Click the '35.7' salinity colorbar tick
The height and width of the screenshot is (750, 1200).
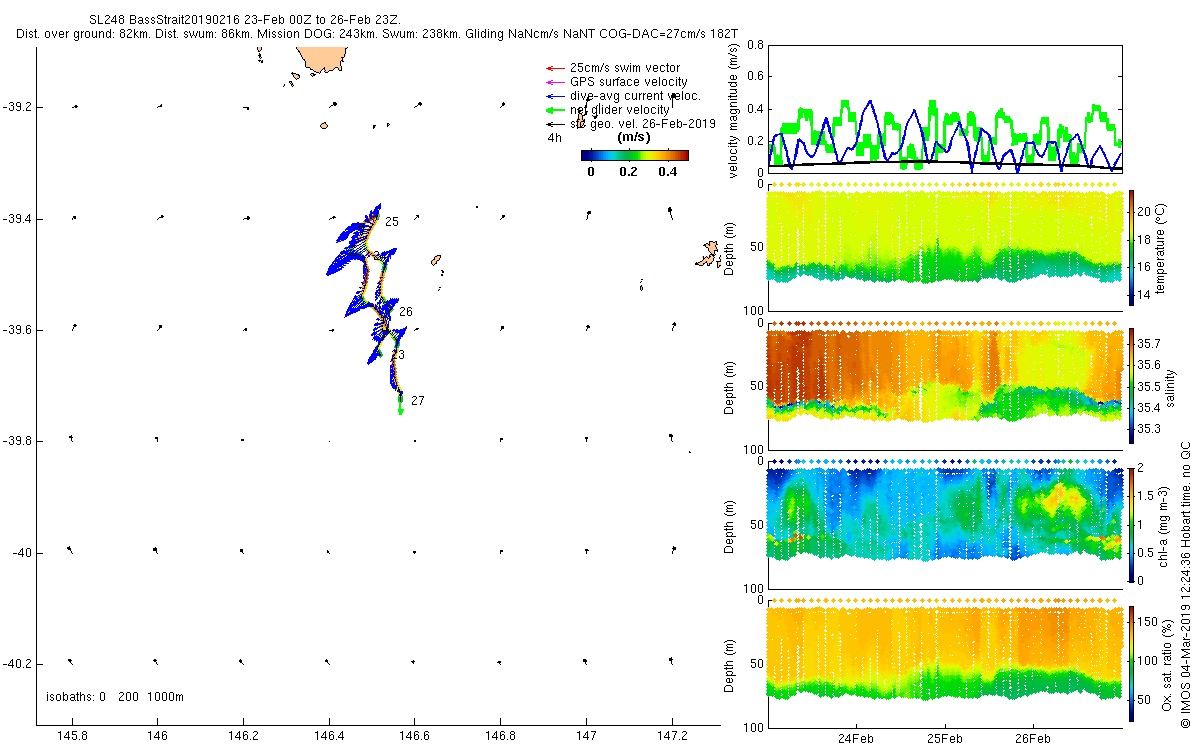pos(1150,343)
